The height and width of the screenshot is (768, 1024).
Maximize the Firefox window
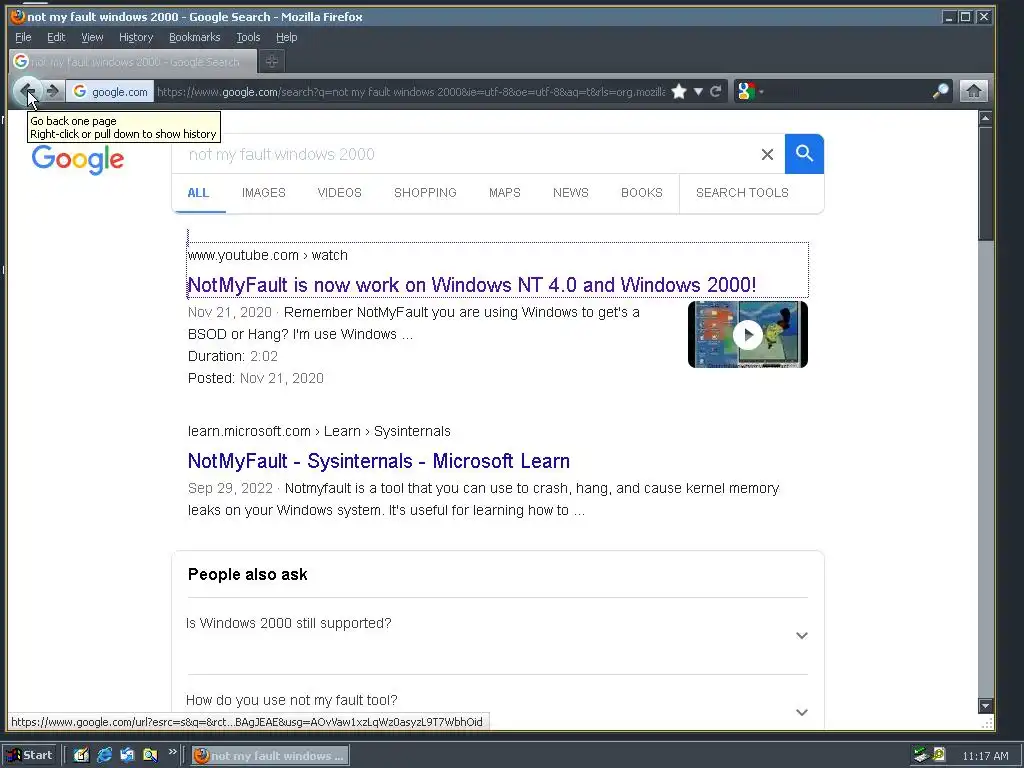tap(965, 17)
